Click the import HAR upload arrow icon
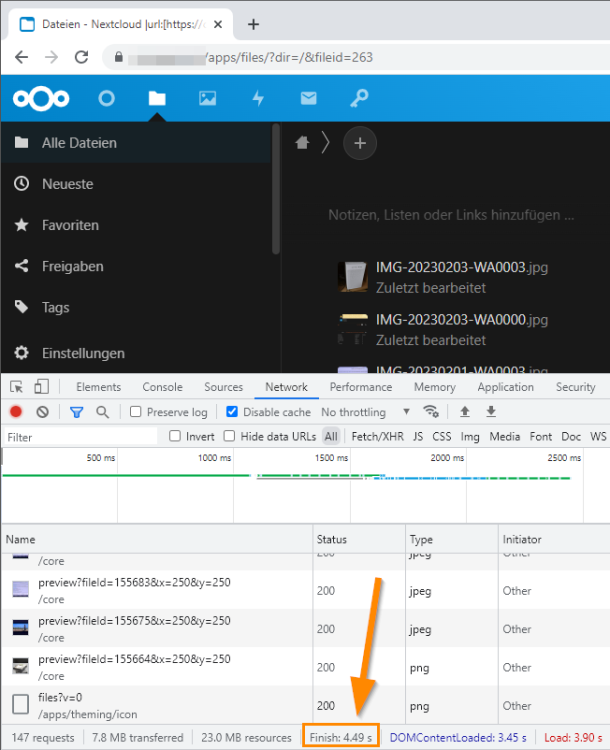610x750 pixels. [x=465, y=412]
